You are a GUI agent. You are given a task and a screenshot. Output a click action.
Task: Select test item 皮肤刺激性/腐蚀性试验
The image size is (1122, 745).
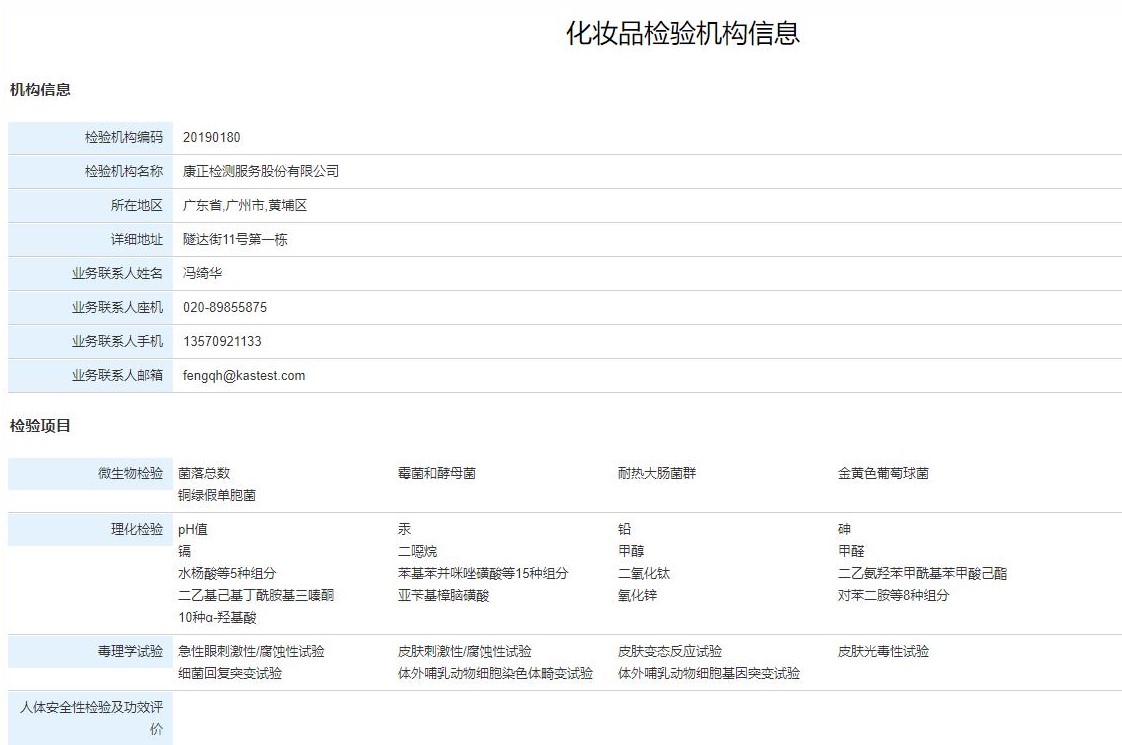(464, 651)
